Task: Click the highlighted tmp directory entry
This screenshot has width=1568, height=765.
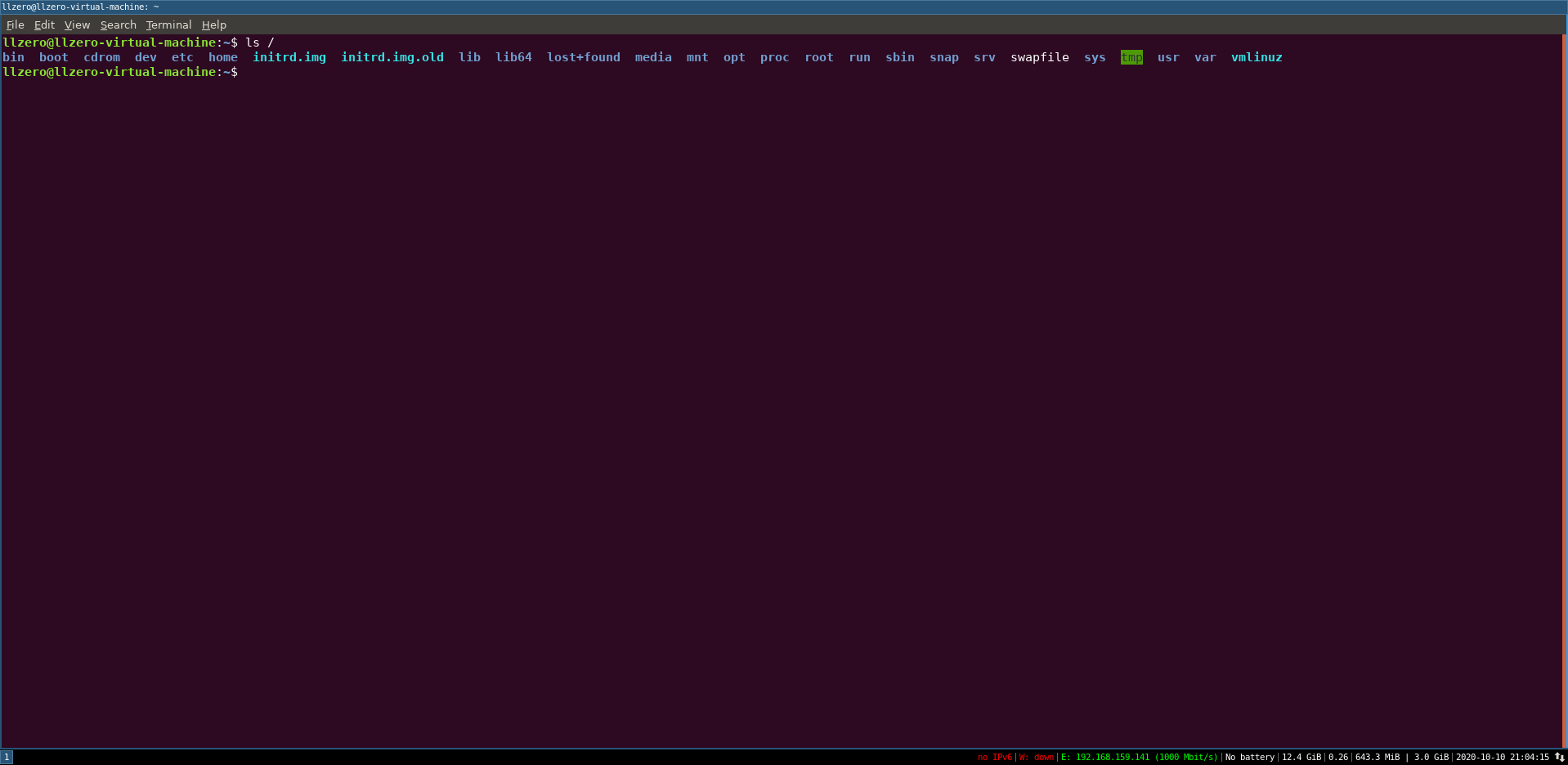Action: click(x=1131, y=57)
